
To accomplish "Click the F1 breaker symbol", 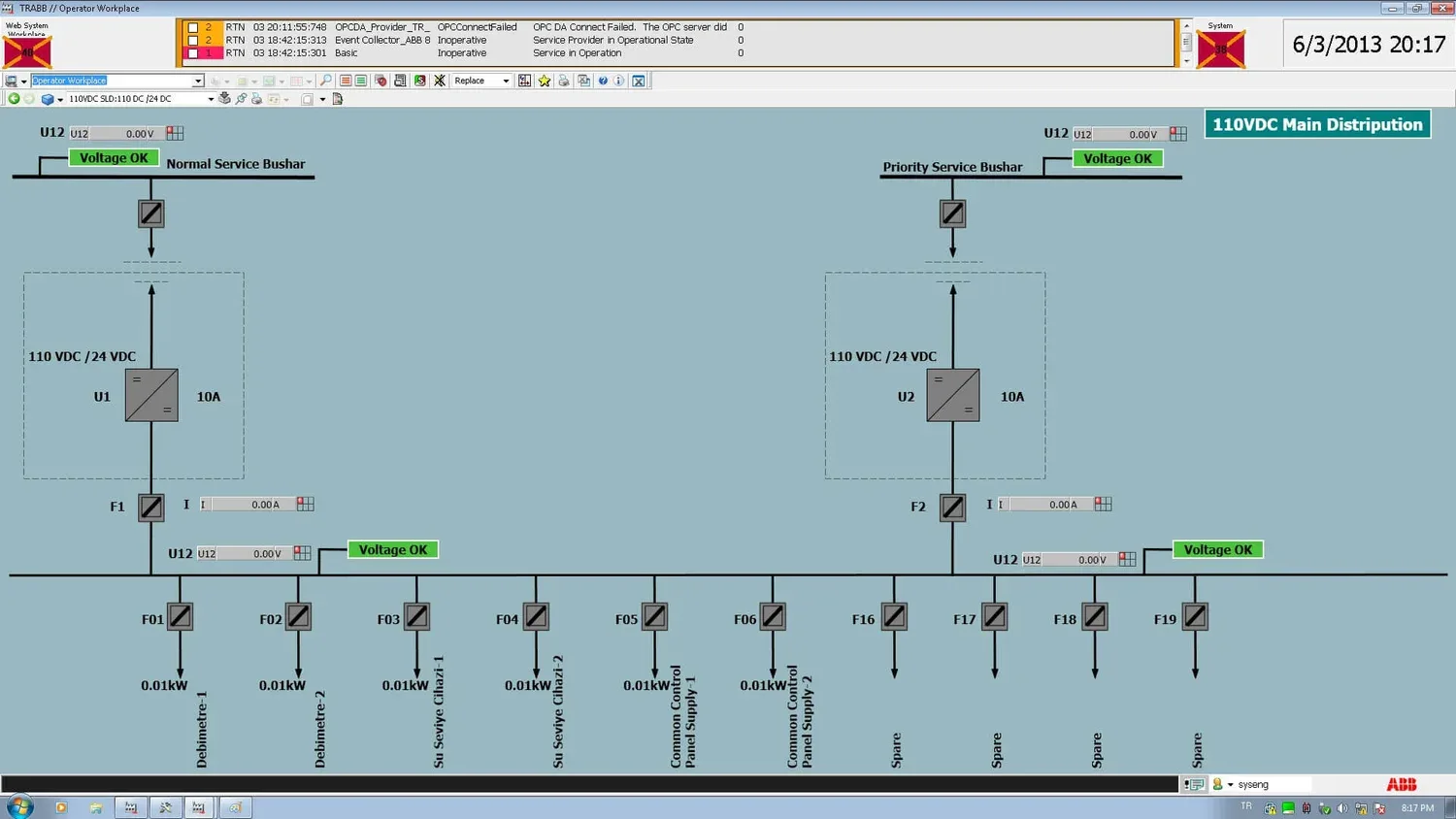I will (151, 508).
